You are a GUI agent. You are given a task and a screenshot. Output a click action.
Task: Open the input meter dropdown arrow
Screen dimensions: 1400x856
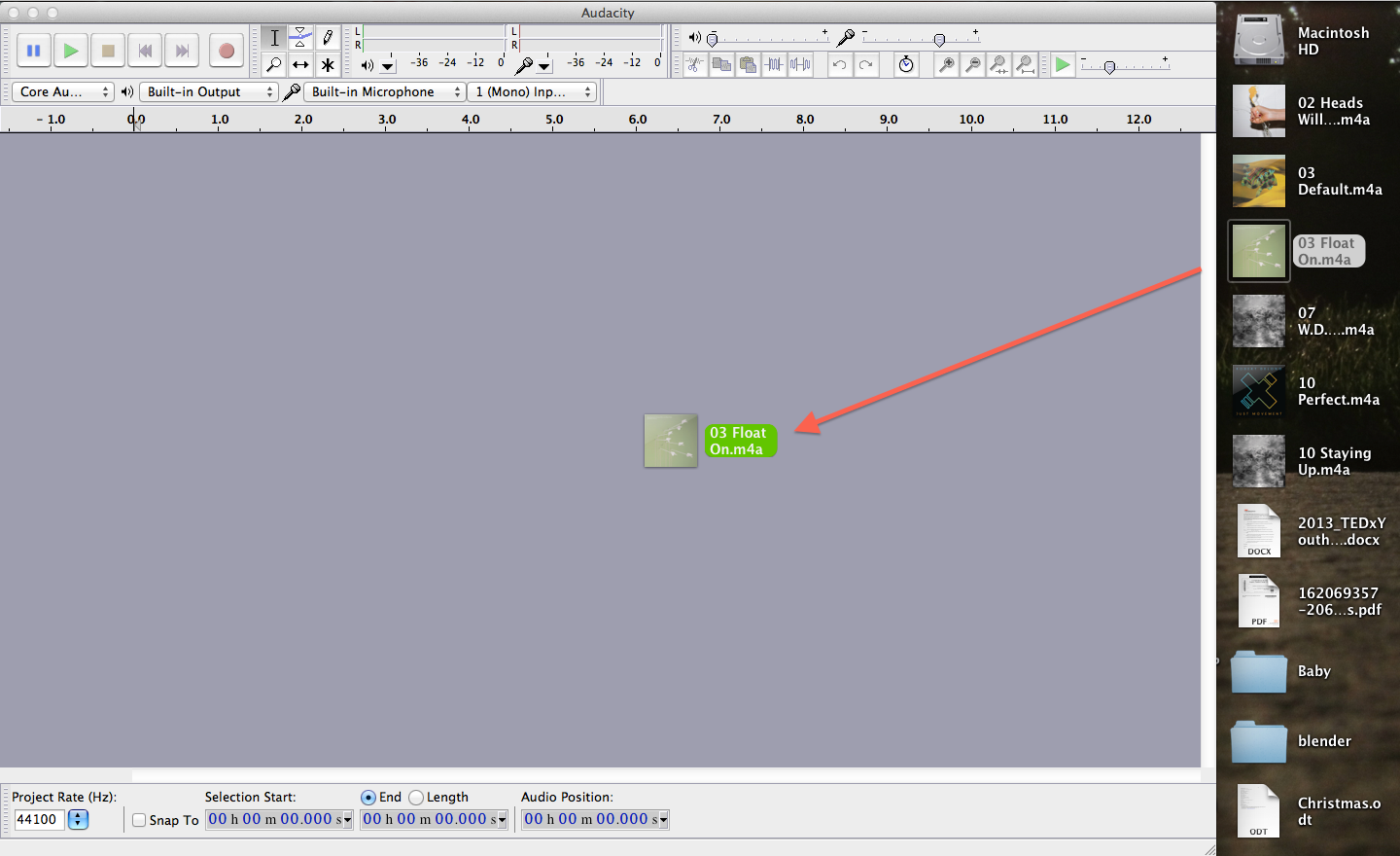544,66
